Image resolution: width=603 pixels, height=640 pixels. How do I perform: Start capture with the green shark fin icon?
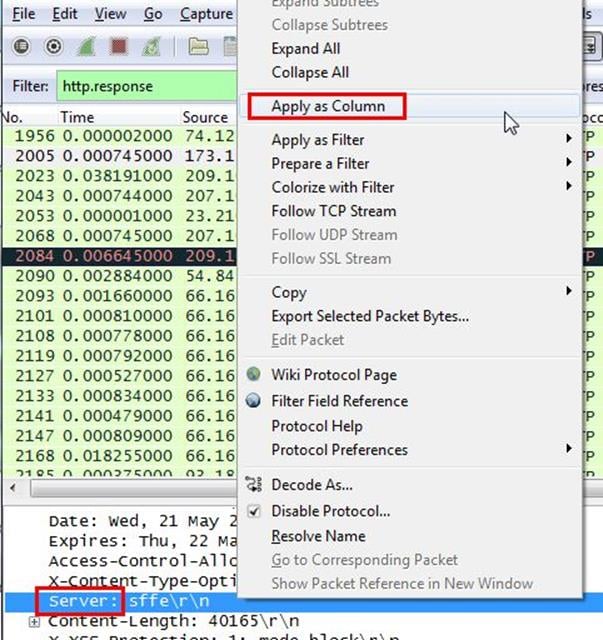pos(87,47)
